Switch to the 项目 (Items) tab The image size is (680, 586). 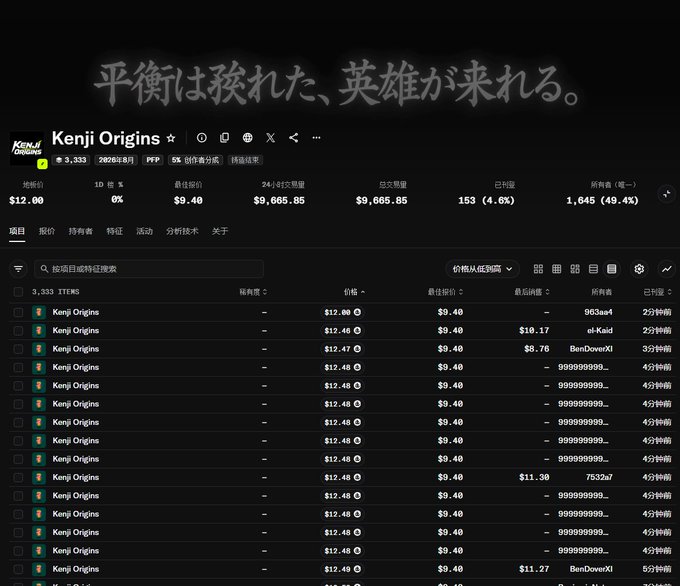tap(17, 231)
